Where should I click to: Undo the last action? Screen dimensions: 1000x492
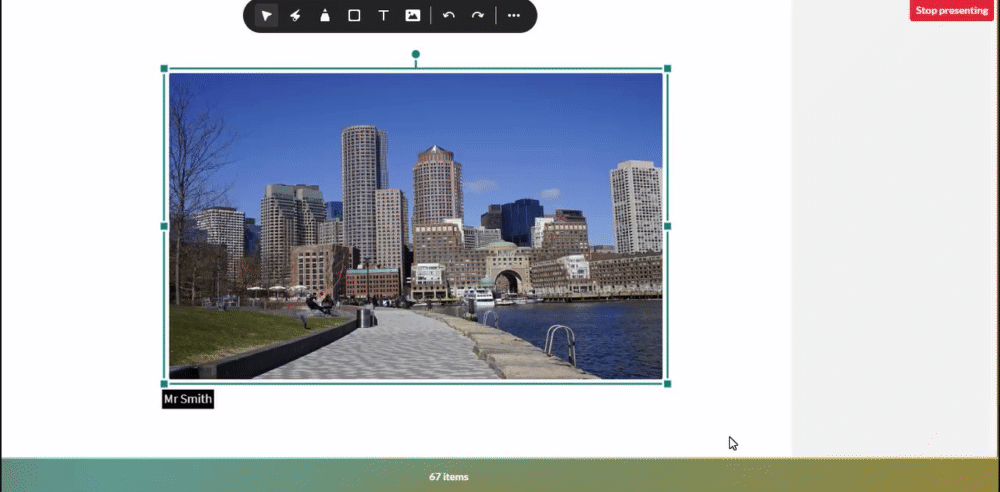[x=449, y=16]
